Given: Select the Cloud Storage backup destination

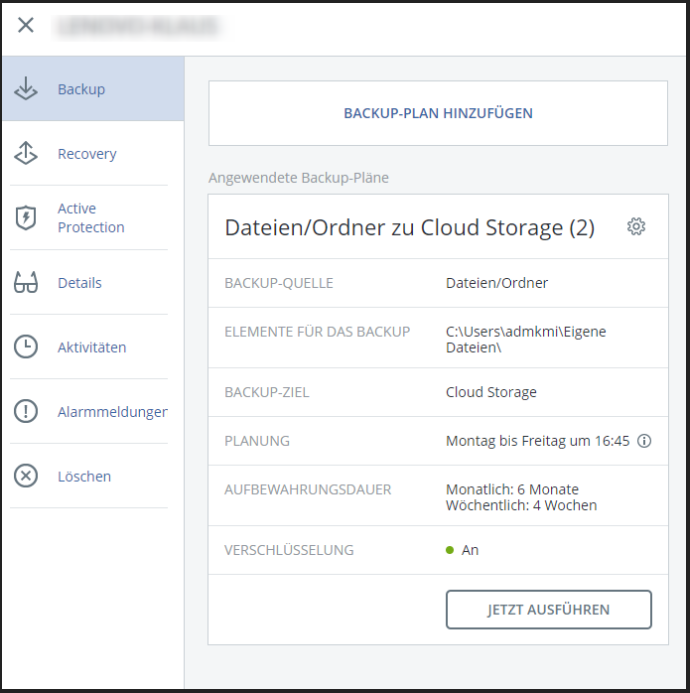Looking at the screenshot, I should [491, 392].
